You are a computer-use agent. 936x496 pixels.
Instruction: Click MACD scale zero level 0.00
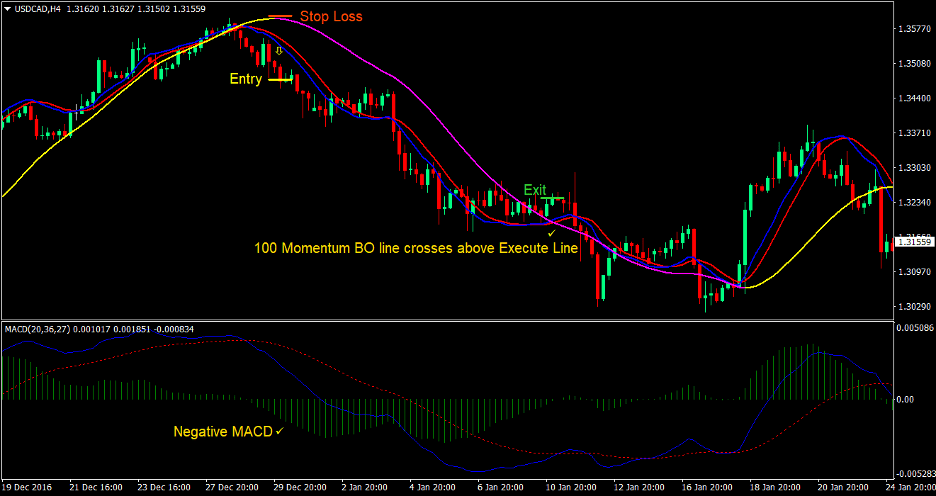tap(908, 399)
